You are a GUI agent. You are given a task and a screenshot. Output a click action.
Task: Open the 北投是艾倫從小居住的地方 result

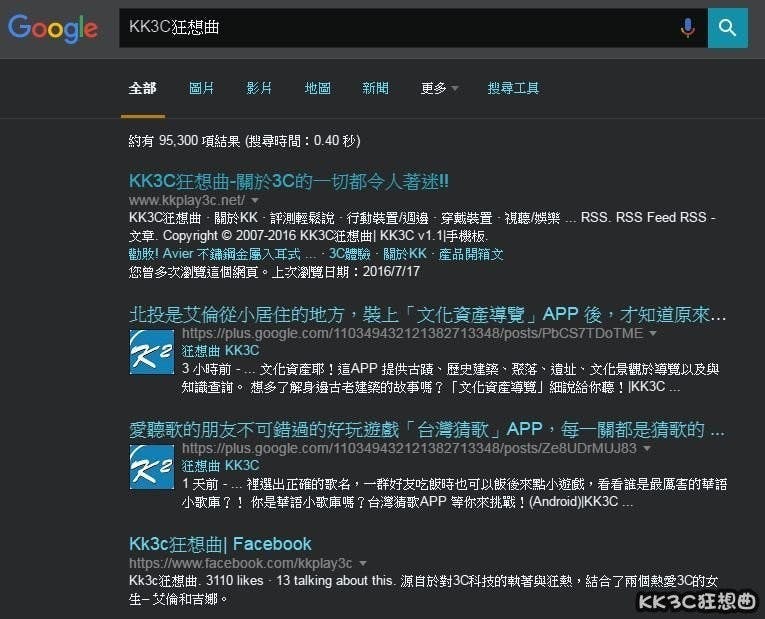pyautogui.click(x=427, y=315)
